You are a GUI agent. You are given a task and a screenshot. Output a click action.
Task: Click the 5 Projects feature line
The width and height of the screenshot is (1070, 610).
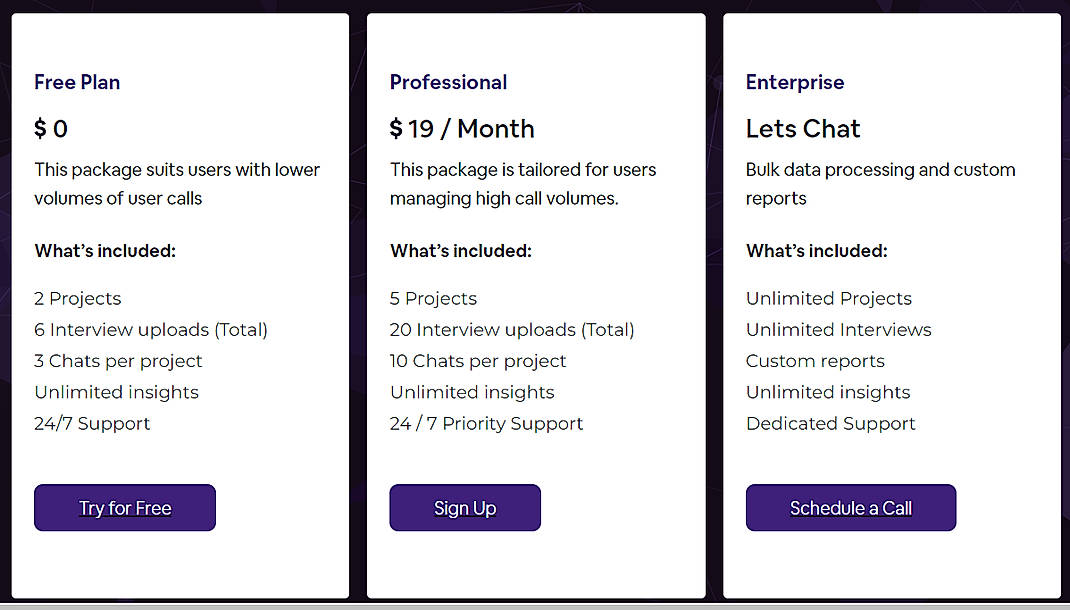click(434, 299)
